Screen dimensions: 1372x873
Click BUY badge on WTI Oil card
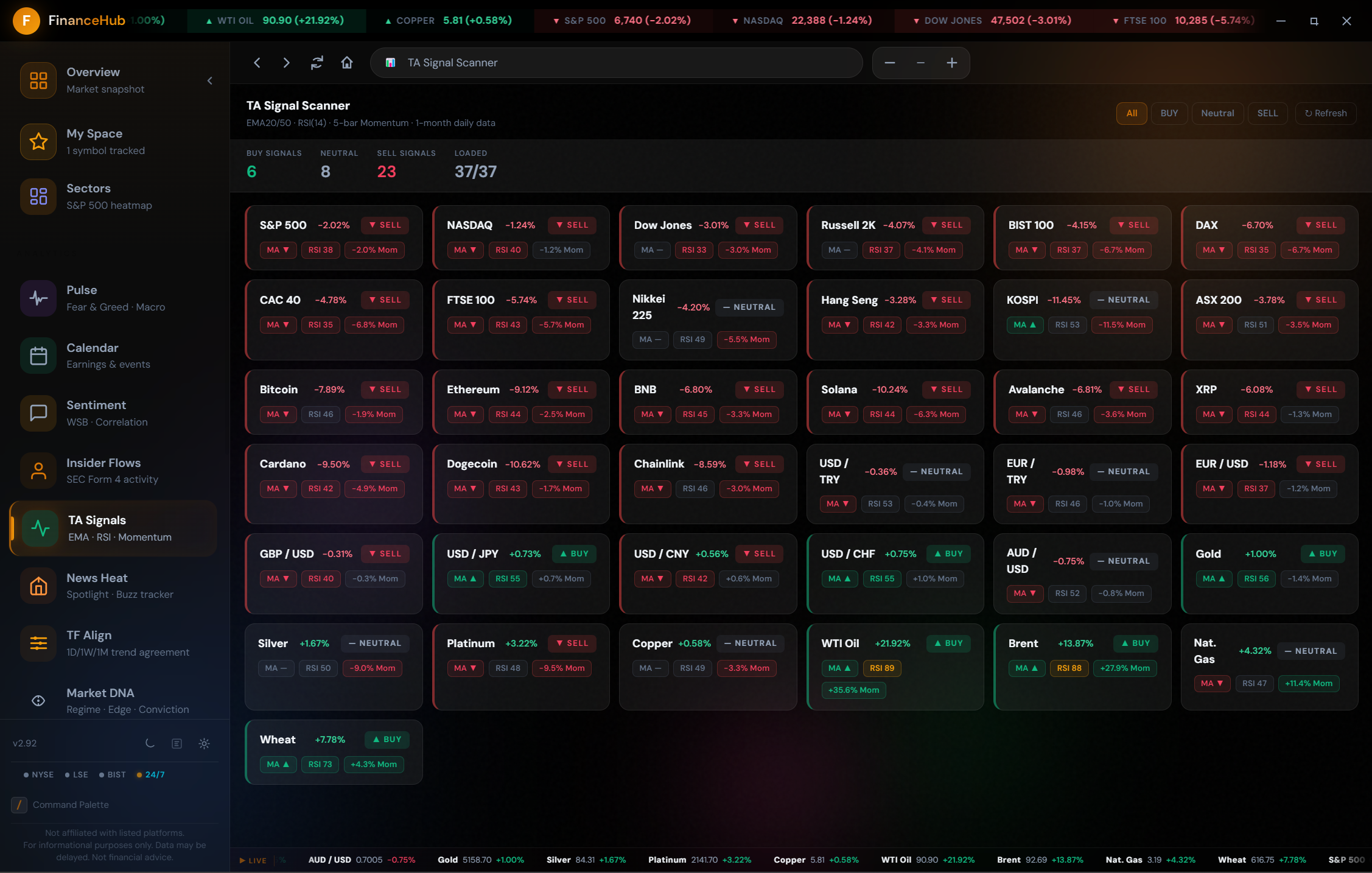pos(948,643)
